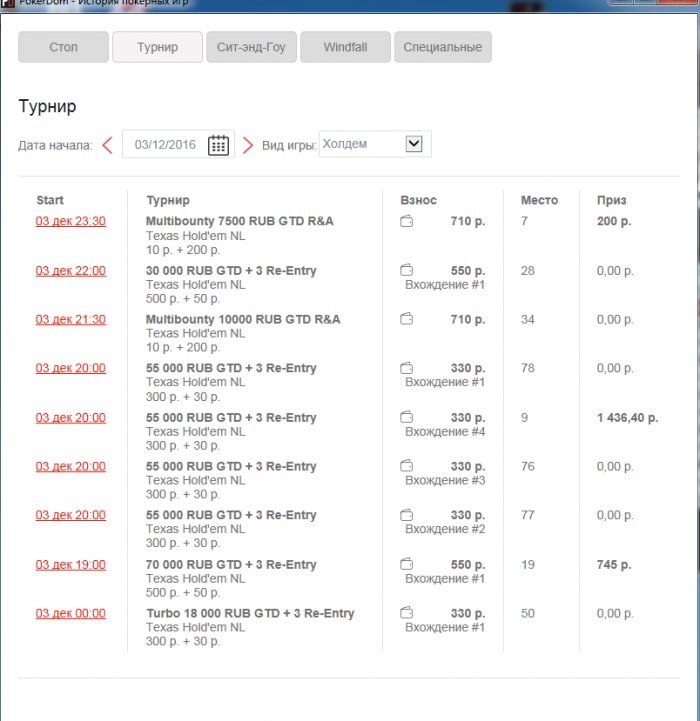Screen dimensions: 700x721
Task: Click the Start column header
Action: point(50,200)
